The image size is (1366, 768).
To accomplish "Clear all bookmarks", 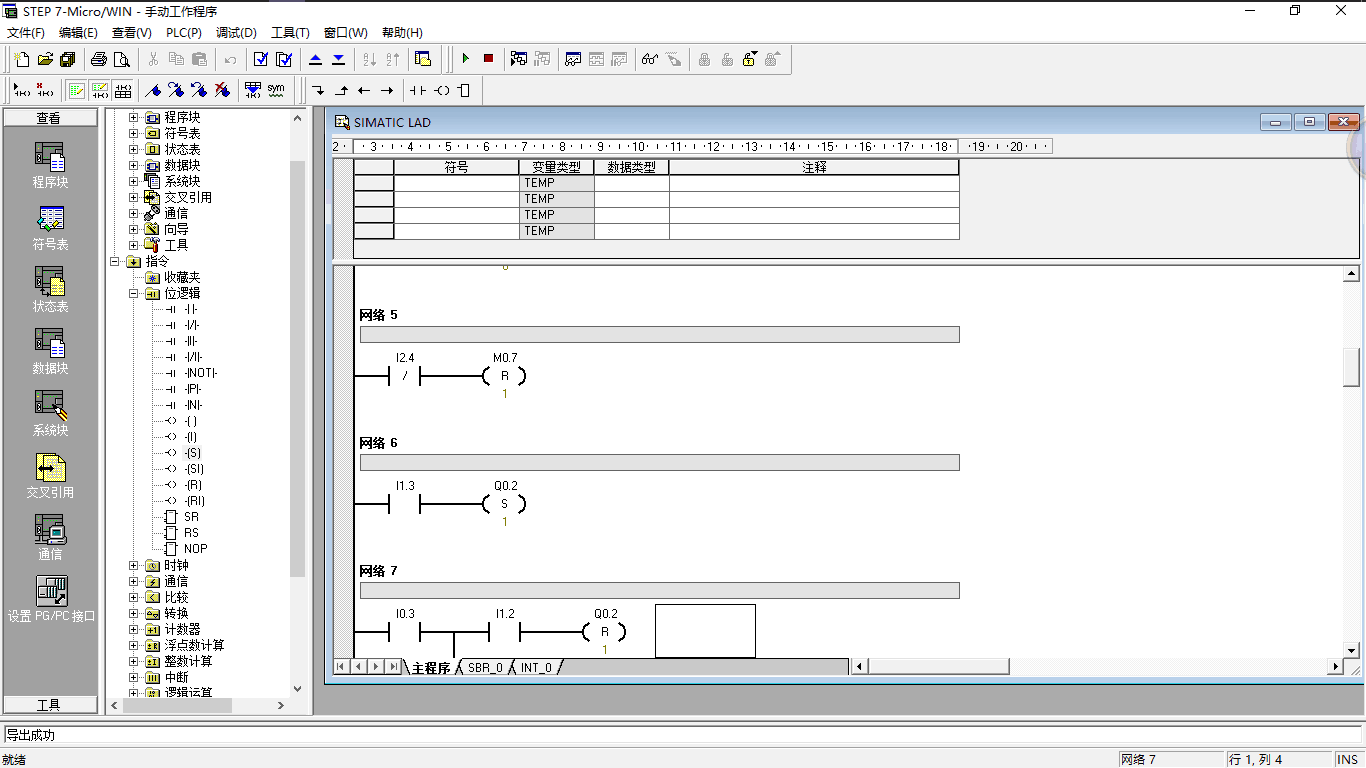I will pyautogui.click(x=222, y=90).
